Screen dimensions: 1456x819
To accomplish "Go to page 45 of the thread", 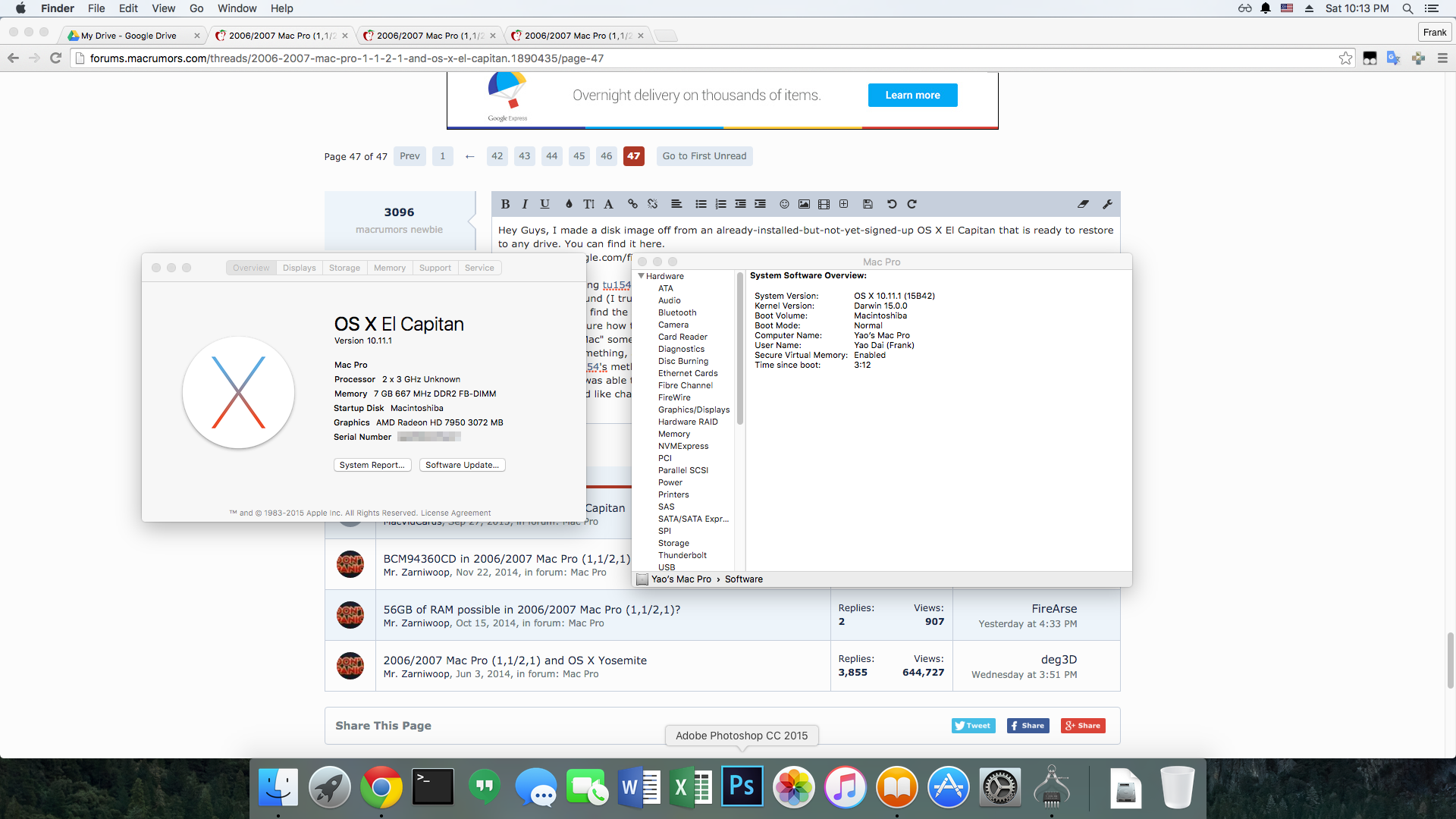I will point(579,156).
